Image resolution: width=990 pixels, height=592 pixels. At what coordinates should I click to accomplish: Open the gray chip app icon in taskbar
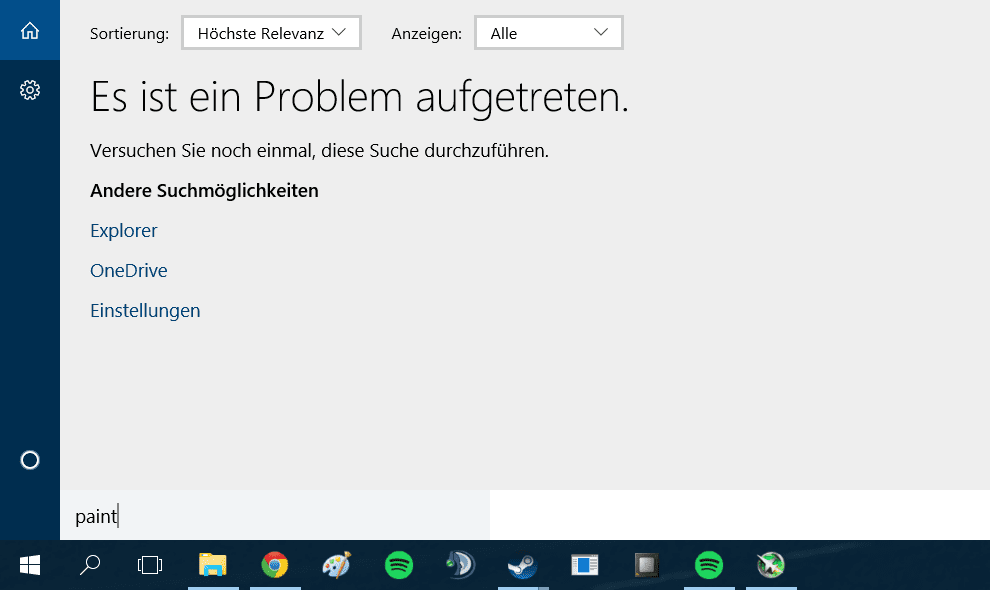point(646,565)
